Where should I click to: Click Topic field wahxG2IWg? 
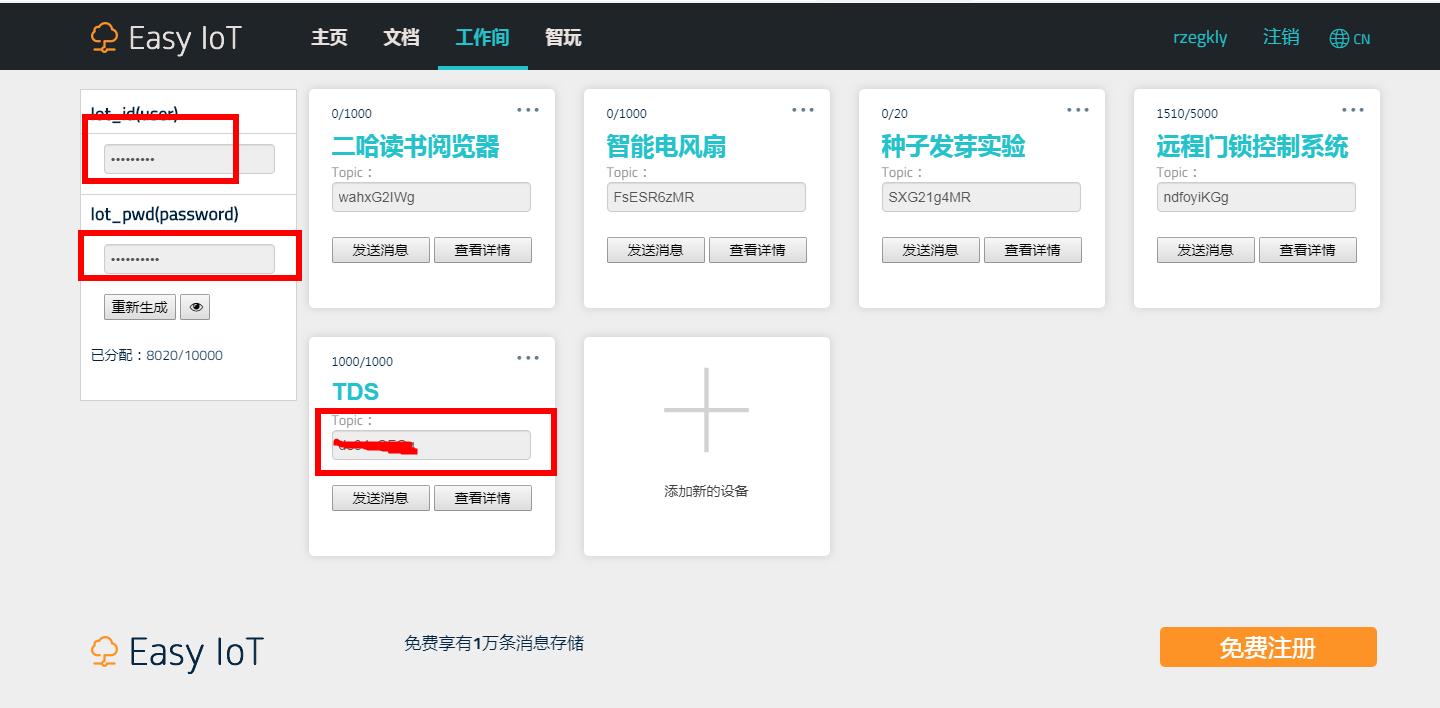(431, 197)
